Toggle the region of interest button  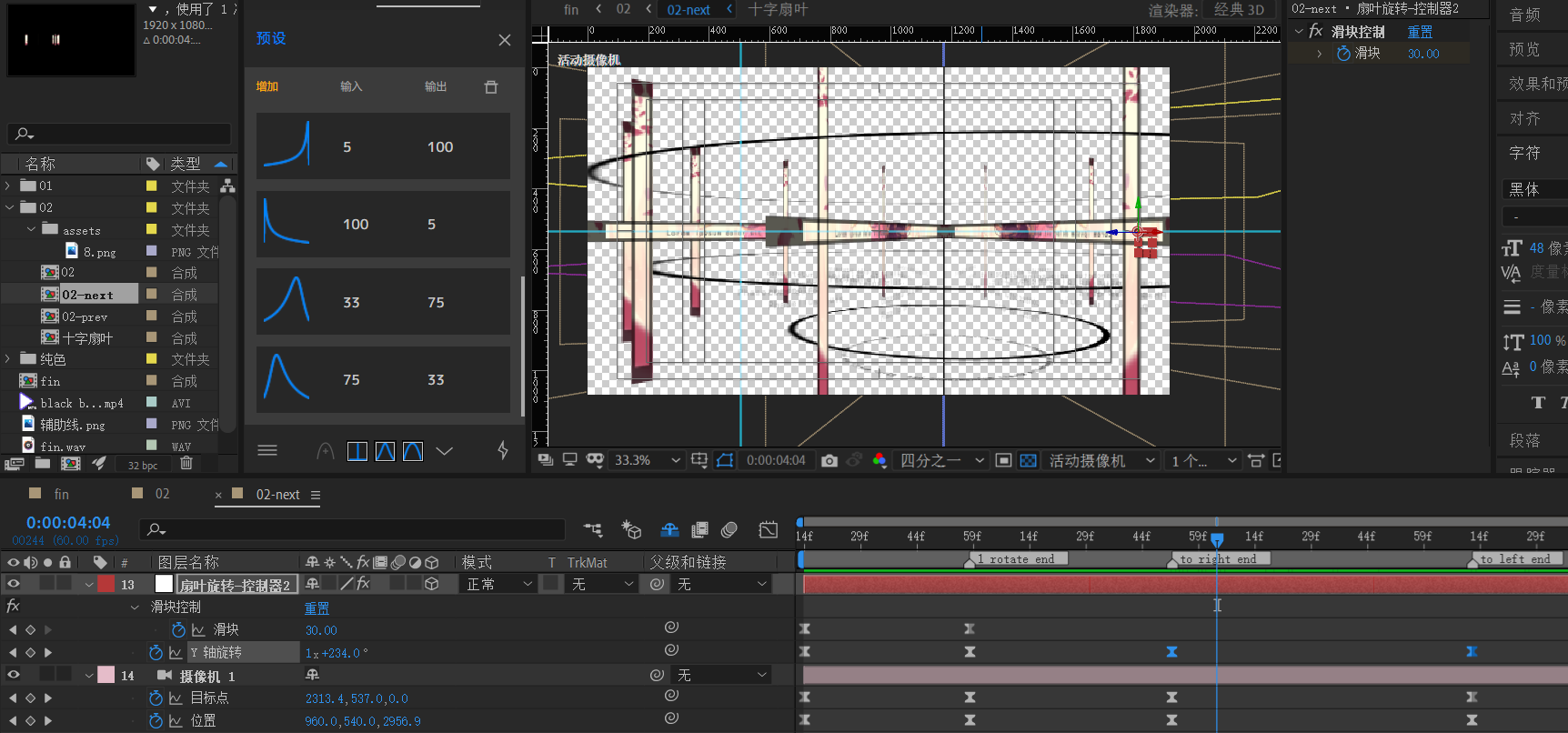1003,460
